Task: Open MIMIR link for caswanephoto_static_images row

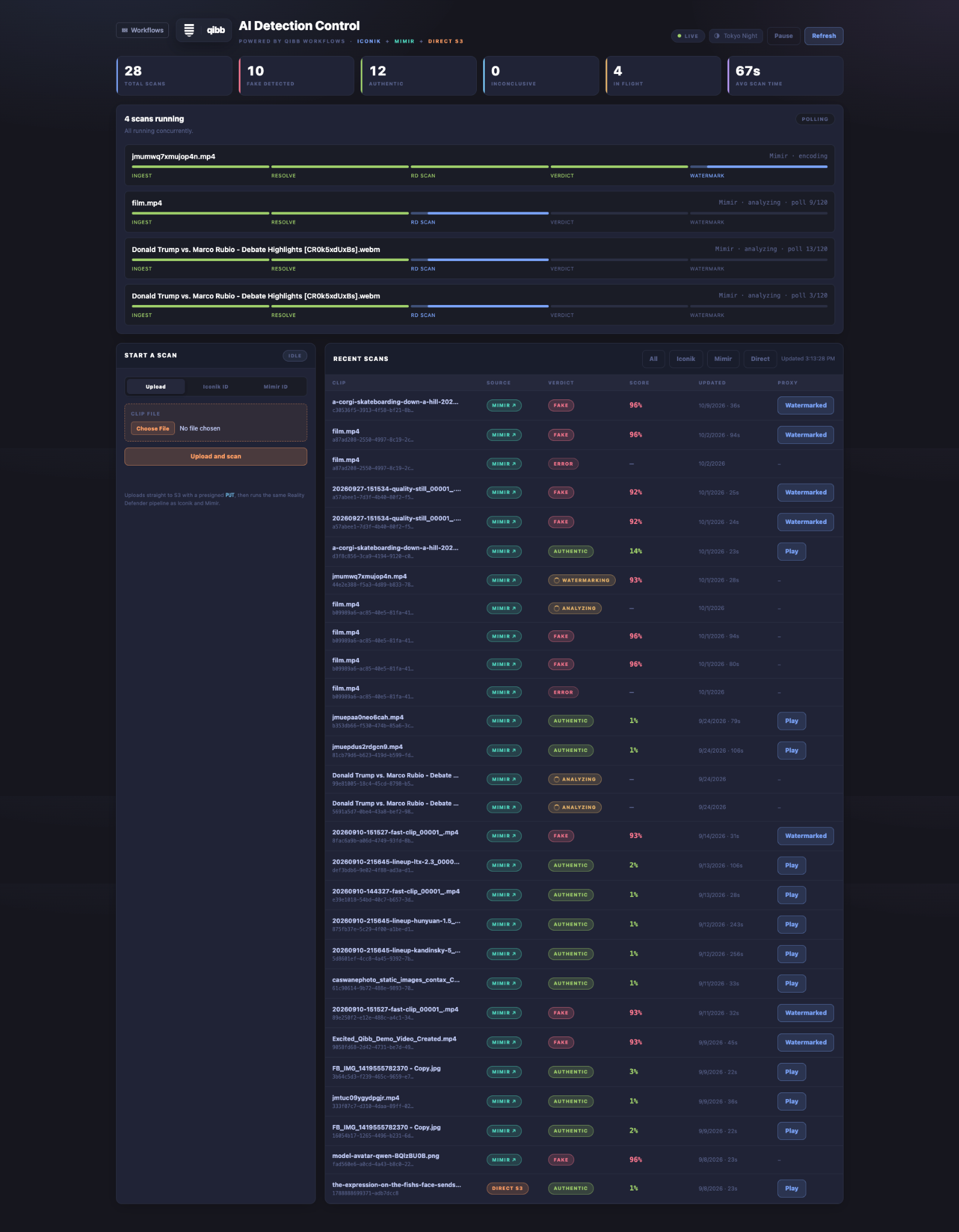Action: 504,984
